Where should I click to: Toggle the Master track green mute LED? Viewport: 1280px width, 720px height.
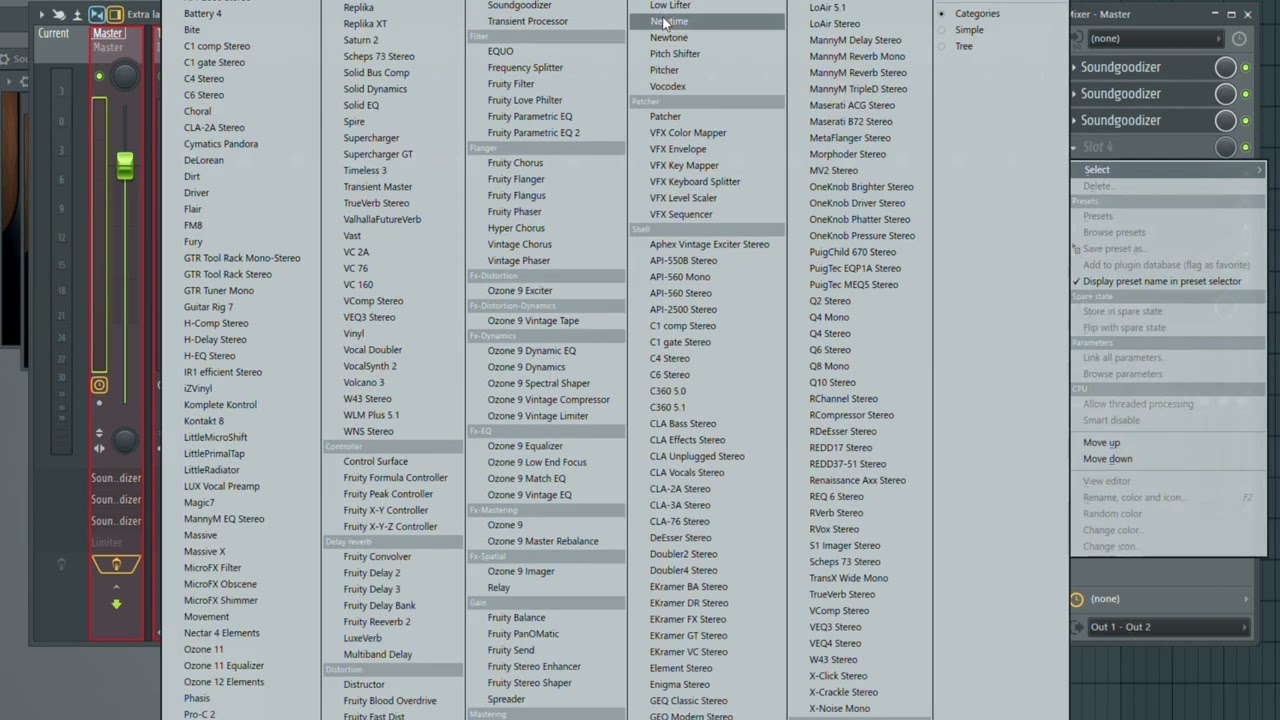click(x=99, y=76)
